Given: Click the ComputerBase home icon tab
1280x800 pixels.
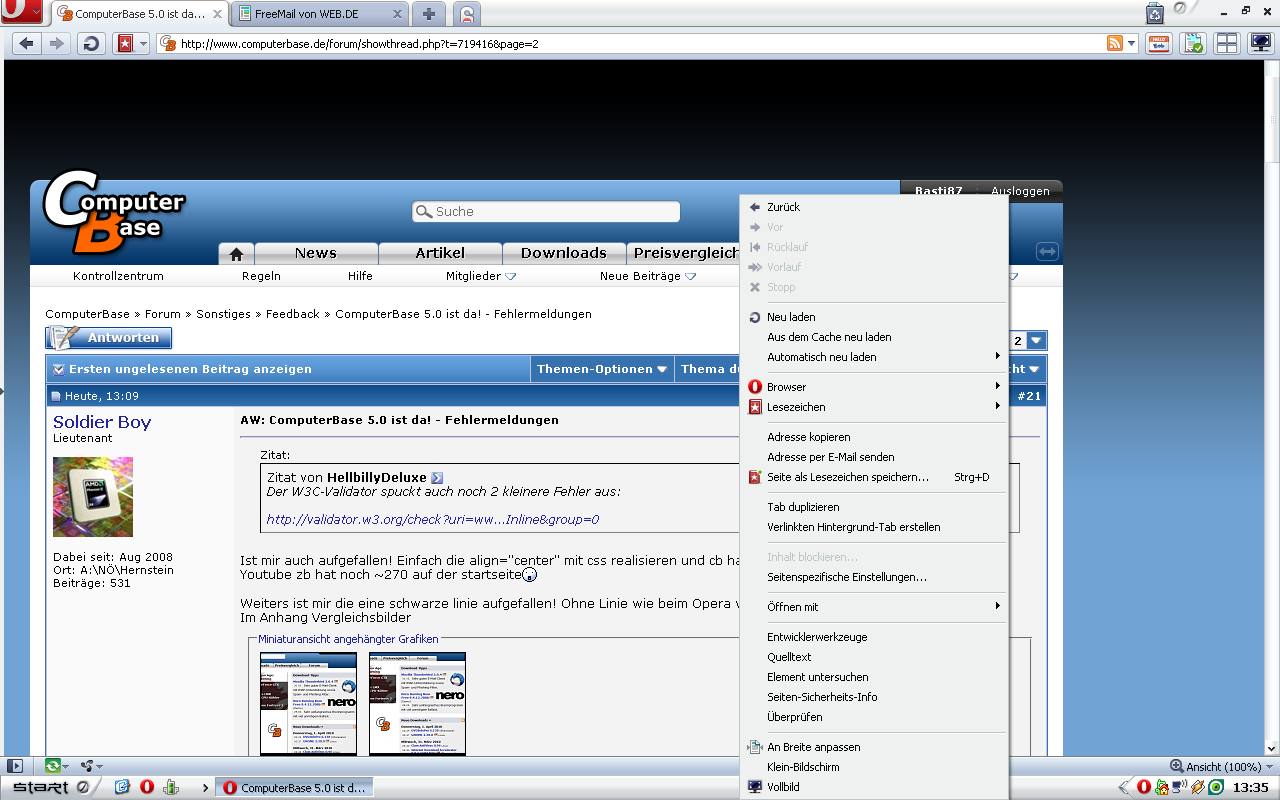Looking at the screenshot, I should point(236,254).
